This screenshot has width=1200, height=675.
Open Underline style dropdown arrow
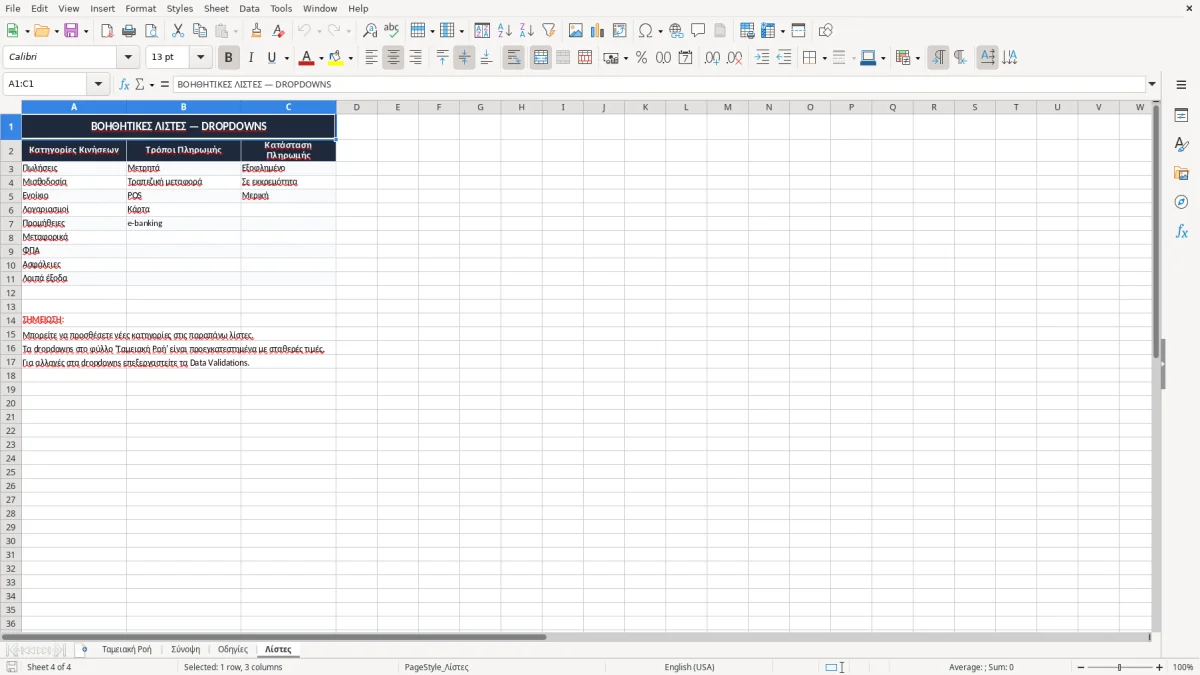pos(286,58)
